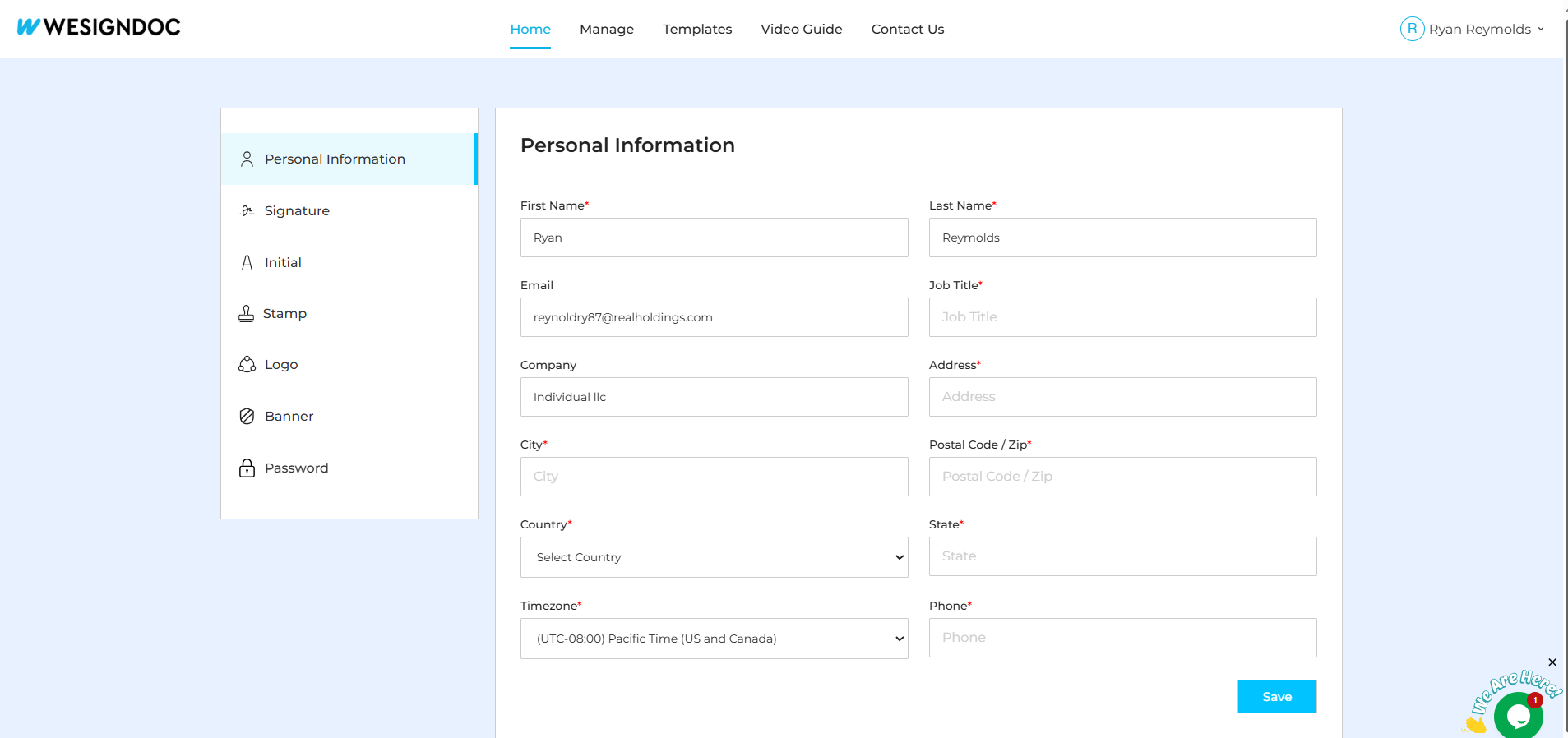
Task: Focus the Job Title input field
Action: [x=1122, y=317]
